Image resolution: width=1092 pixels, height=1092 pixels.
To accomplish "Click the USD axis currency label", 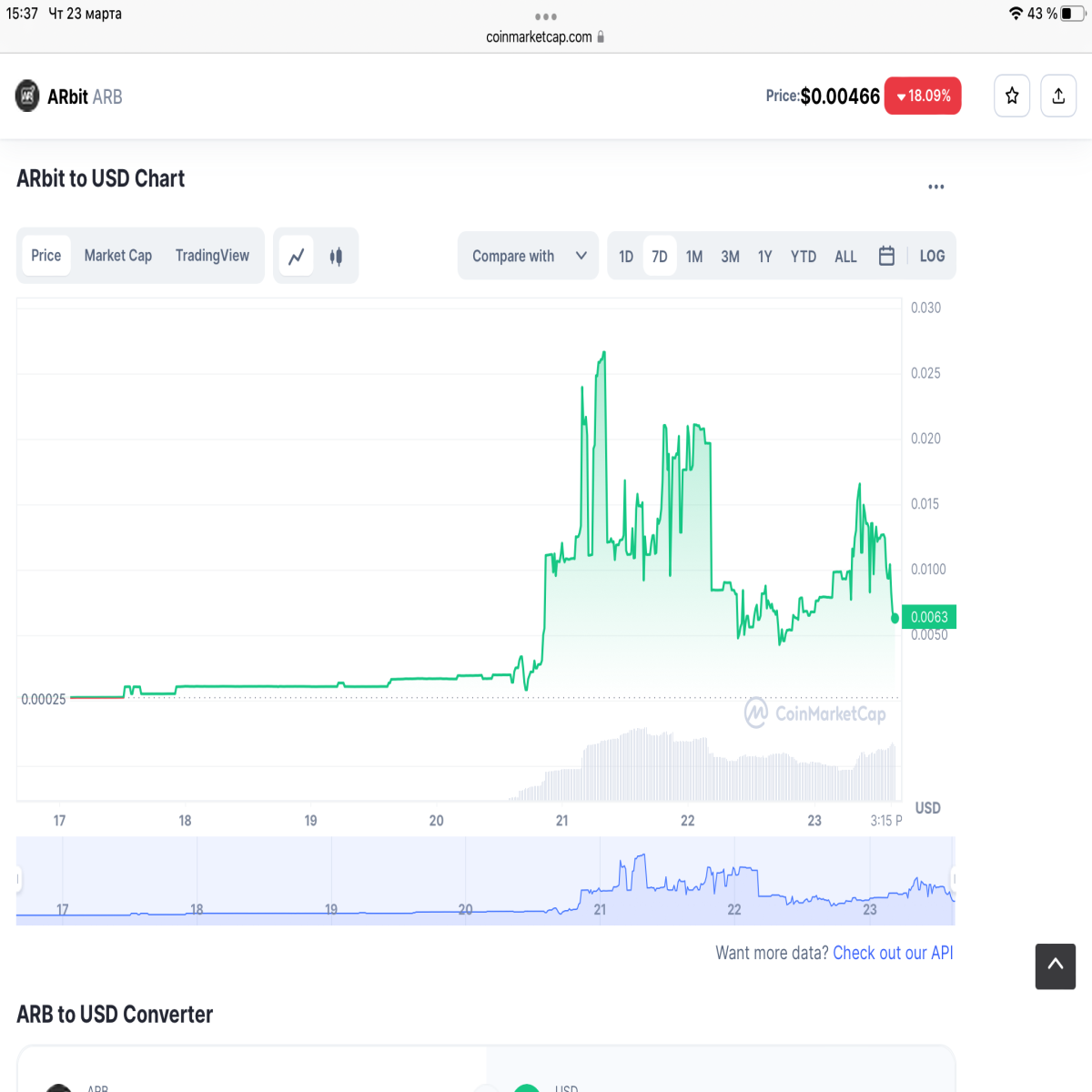I will pos(928,808).
